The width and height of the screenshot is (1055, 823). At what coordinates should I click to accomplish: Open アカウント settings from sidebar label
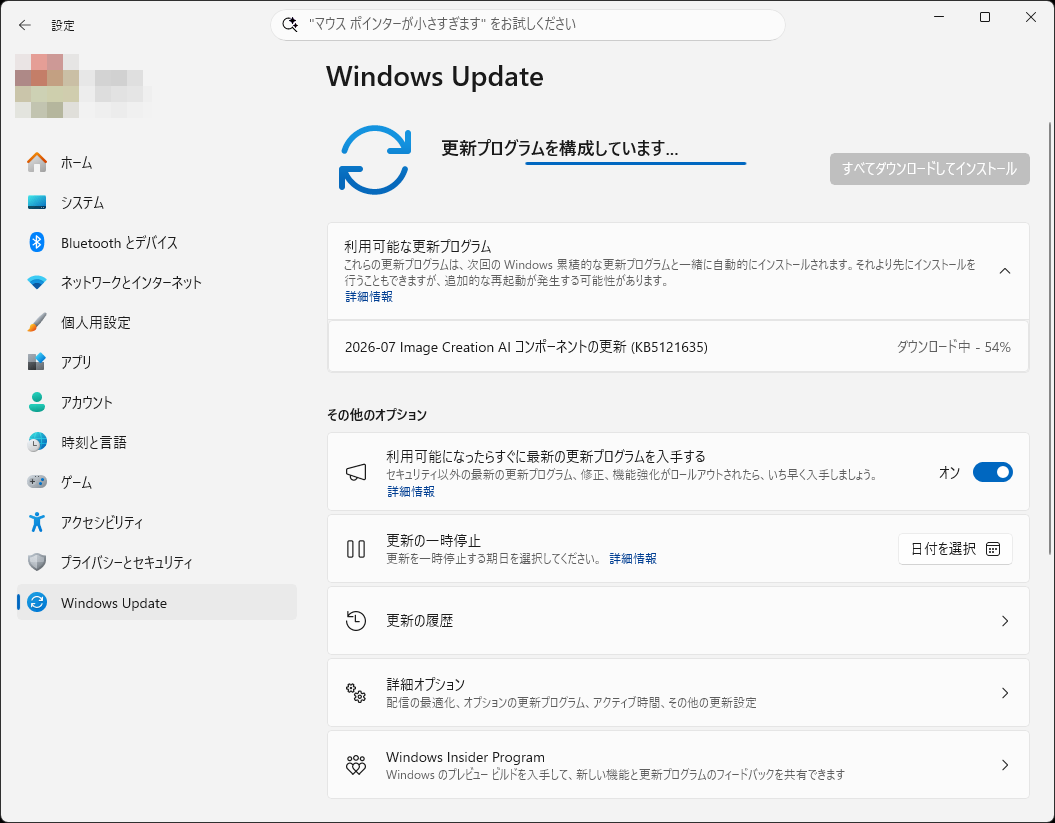pyautogui.click(x=86, y=402)
